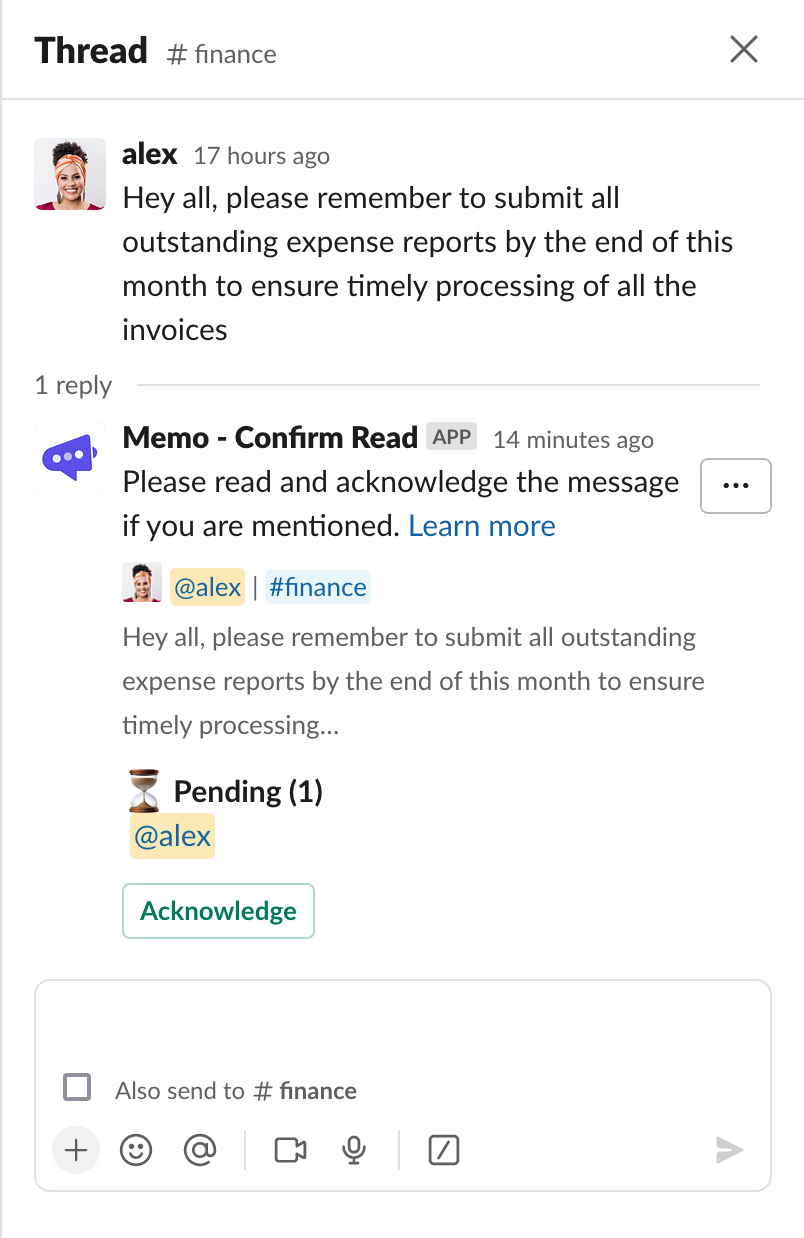Click the @ mention icon
Image resolution: width=804 pixels, height=1238 pixels.
coord(200,1151)
